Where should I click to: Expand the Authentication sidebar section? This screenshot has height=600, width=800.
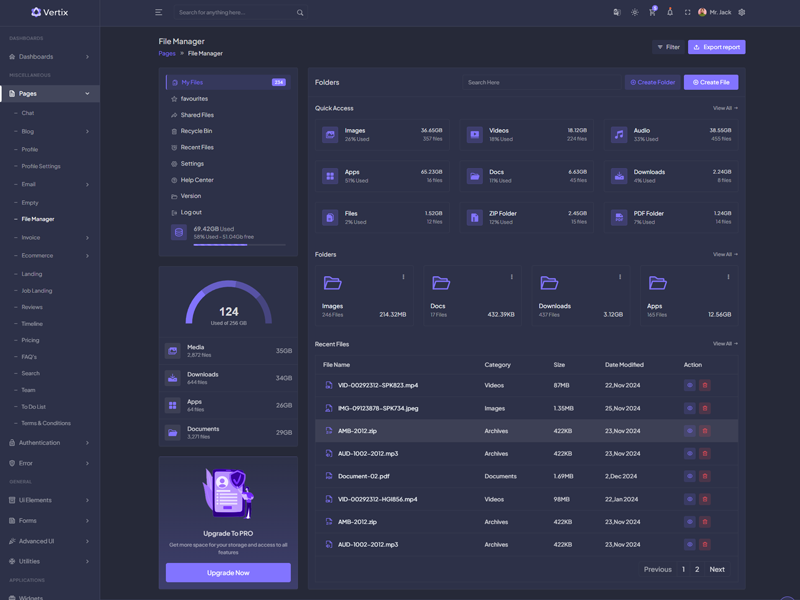click(x=50, y=442)
